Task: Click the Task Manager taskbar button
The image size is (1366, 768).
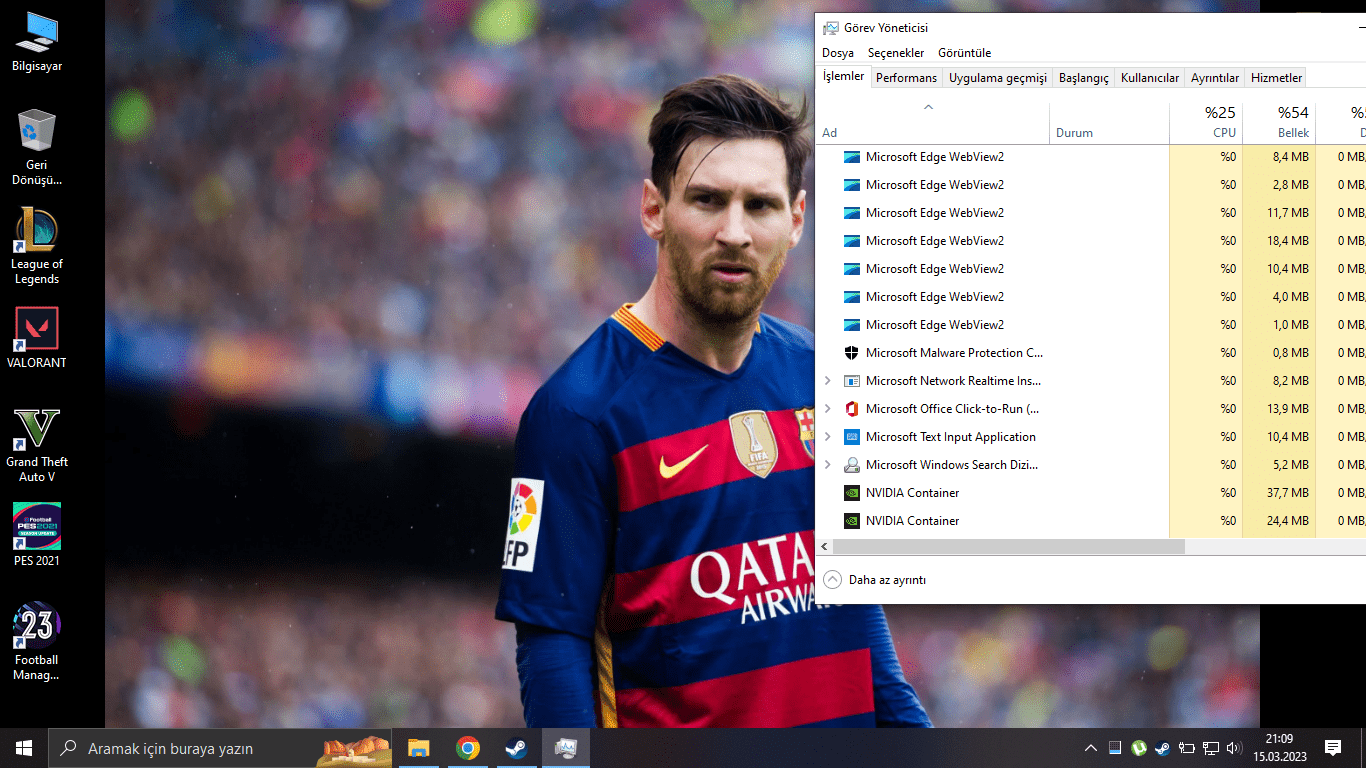Action: click(x=565, y=748)
